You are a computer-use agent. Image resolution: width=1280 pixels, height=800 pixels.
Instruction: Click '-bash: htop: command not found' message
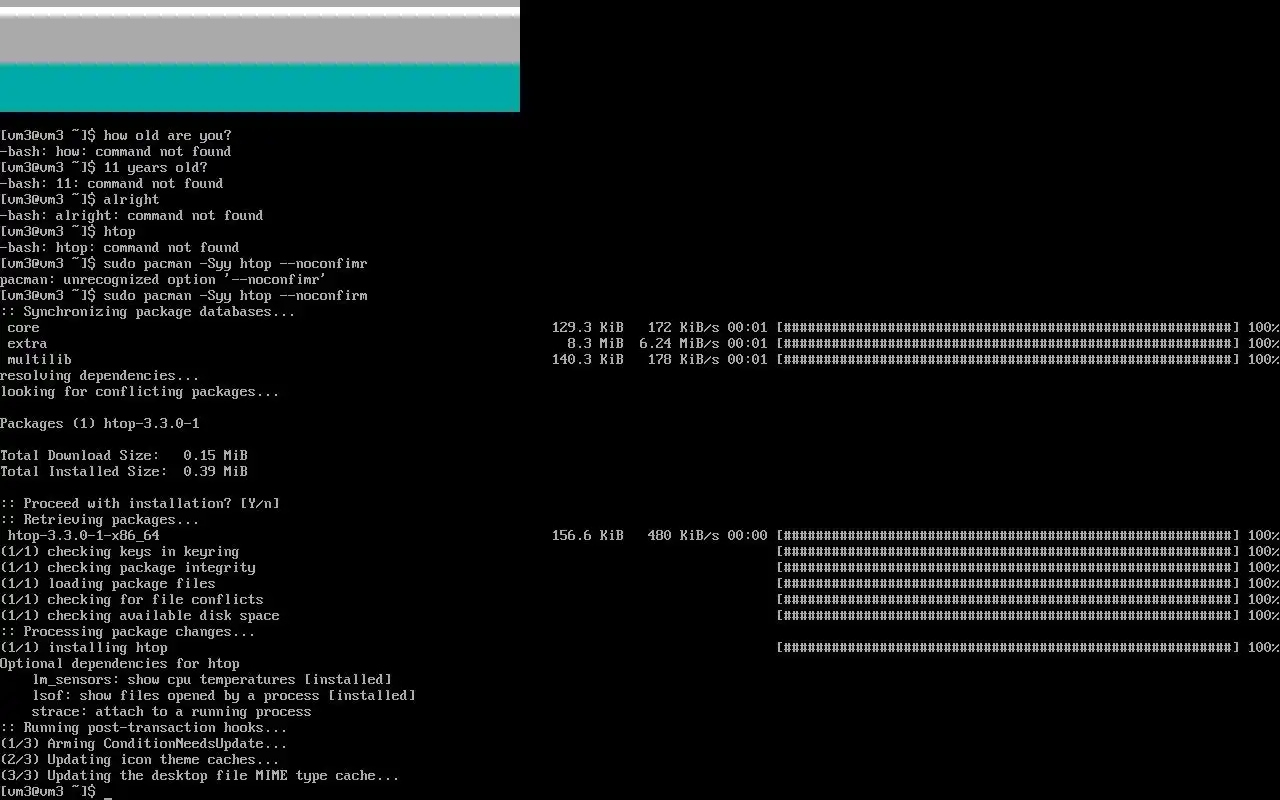[x=120, y=248]
